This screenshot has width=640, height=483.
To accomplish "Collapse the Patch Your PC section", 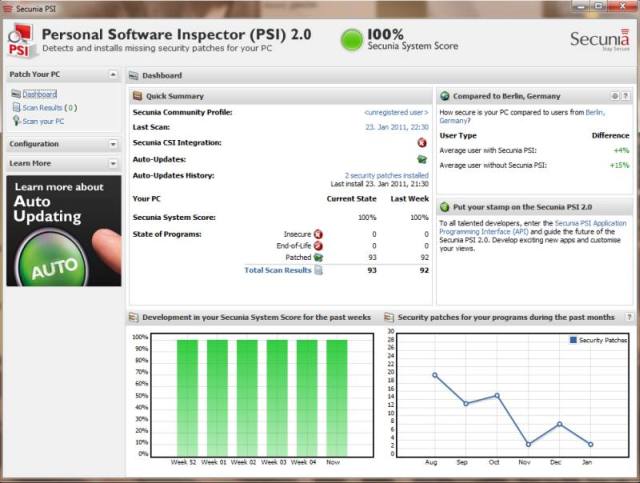I will [113, 74].
